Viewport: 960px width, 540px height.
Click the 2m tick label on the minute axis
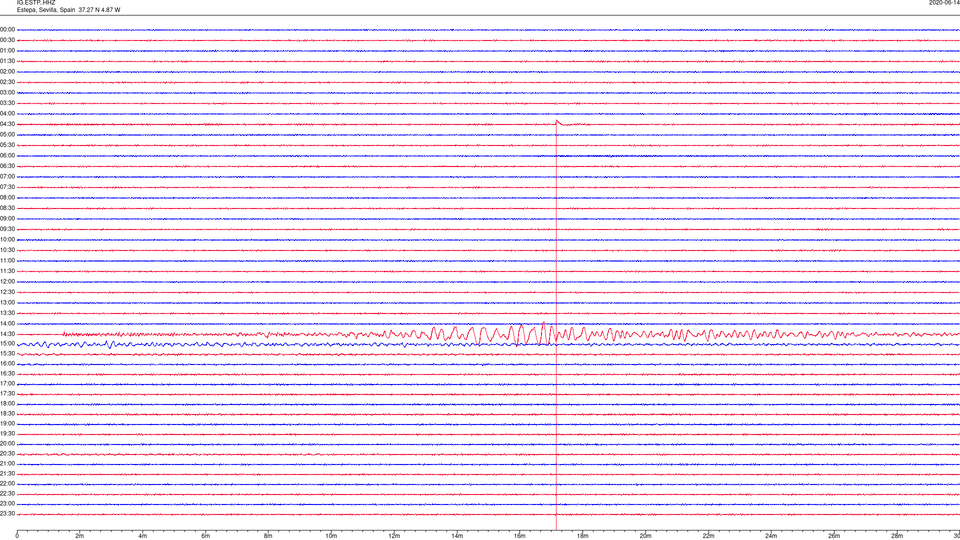80,536
